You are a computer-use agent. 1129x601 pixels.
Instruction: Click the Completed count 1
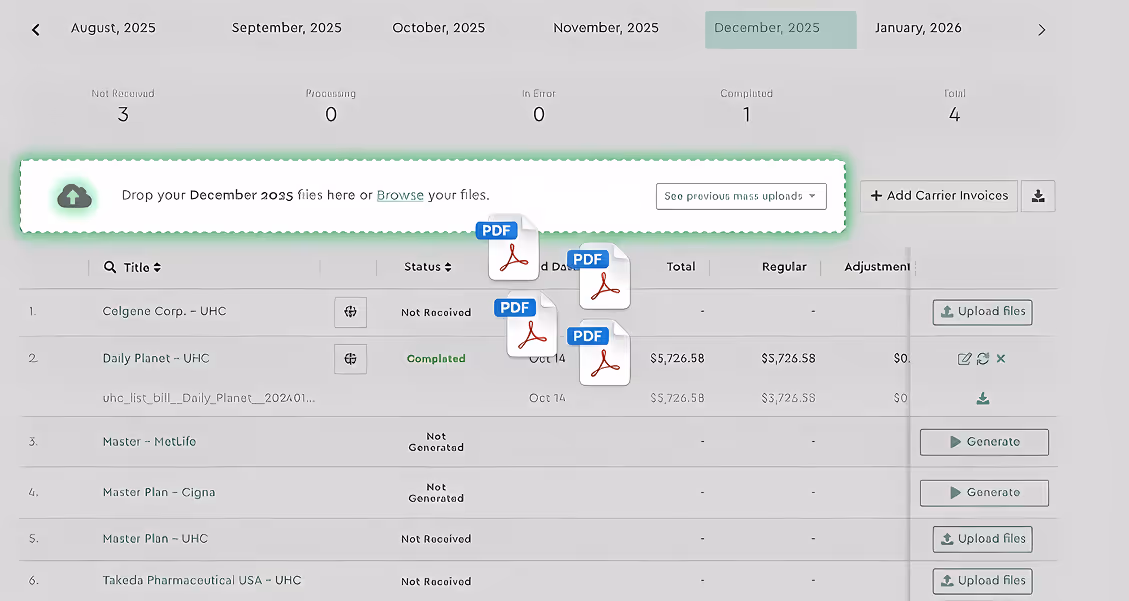pos(747,114)
